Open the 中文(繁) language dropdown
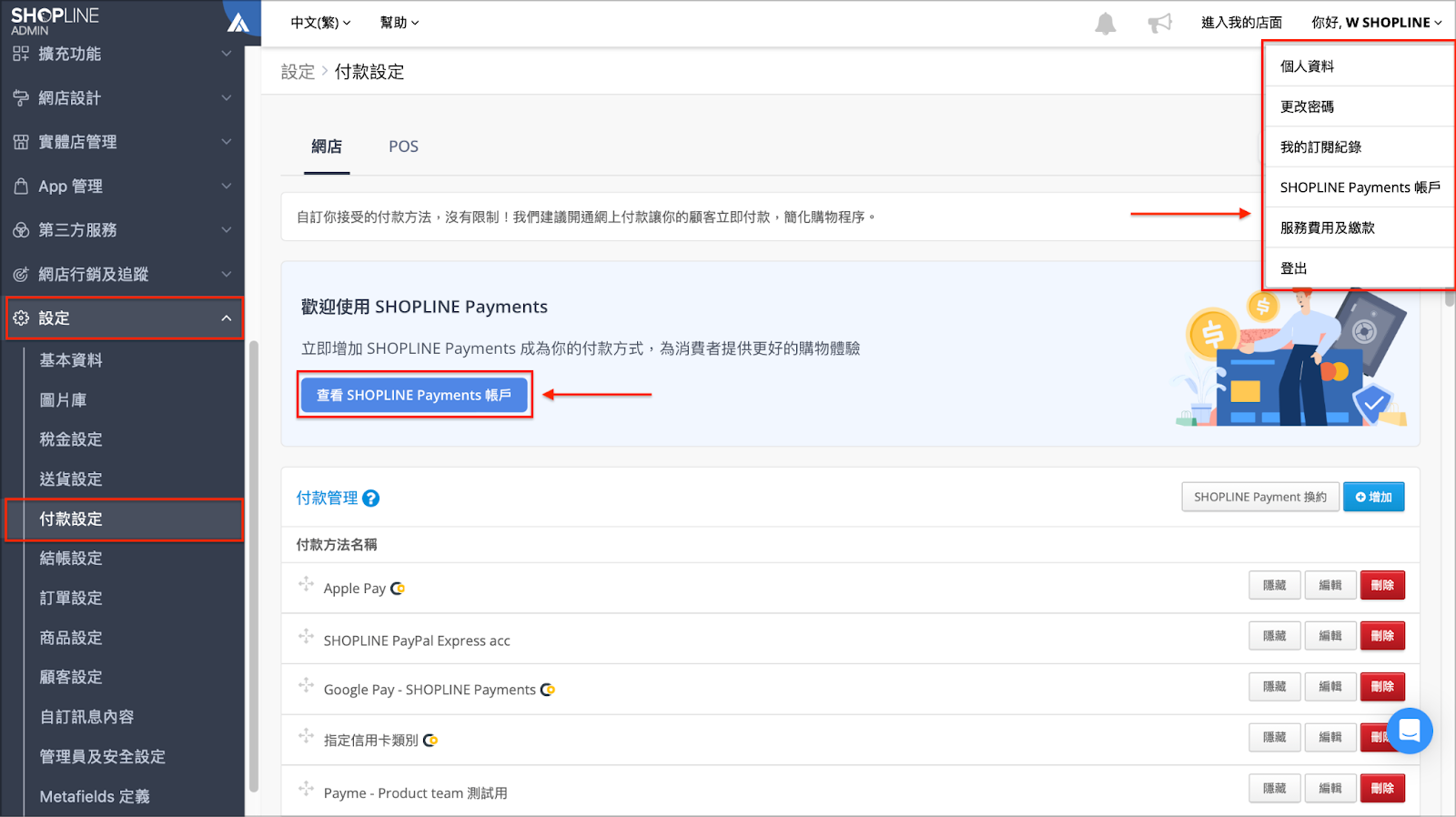1456x817 pixels. [x=320, y=23]
